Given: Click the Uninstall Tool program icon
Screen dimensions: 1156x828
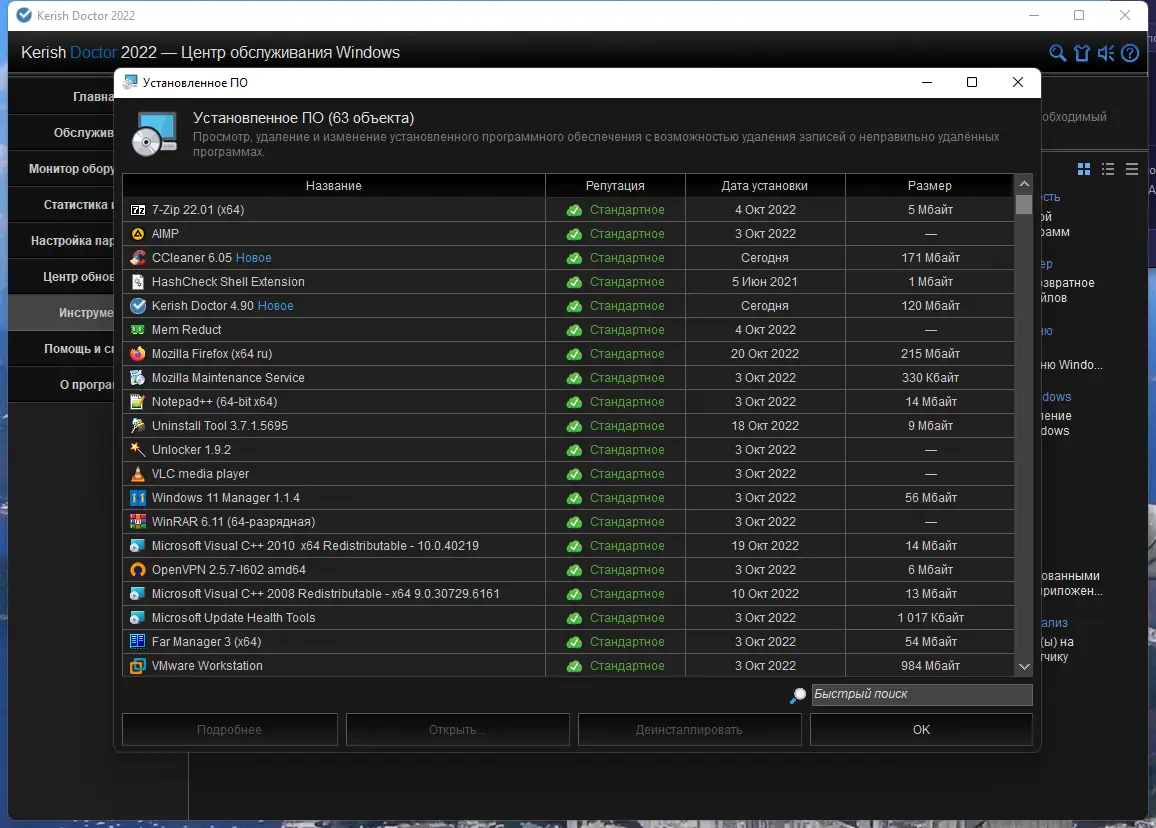Looking at the screenshot, I should click(138, 425).
